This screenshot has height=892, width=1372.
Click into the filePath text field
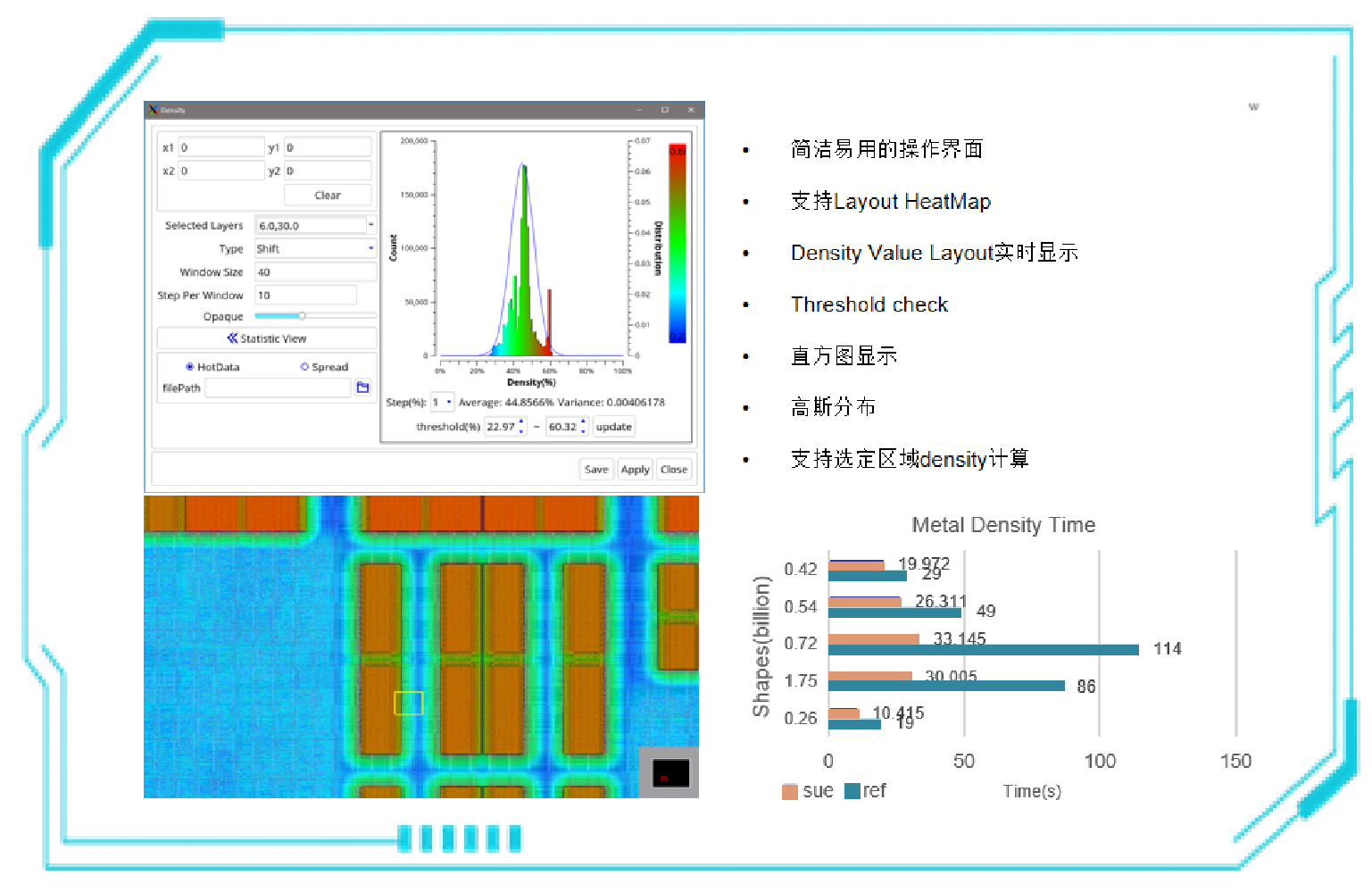[278, 388]
